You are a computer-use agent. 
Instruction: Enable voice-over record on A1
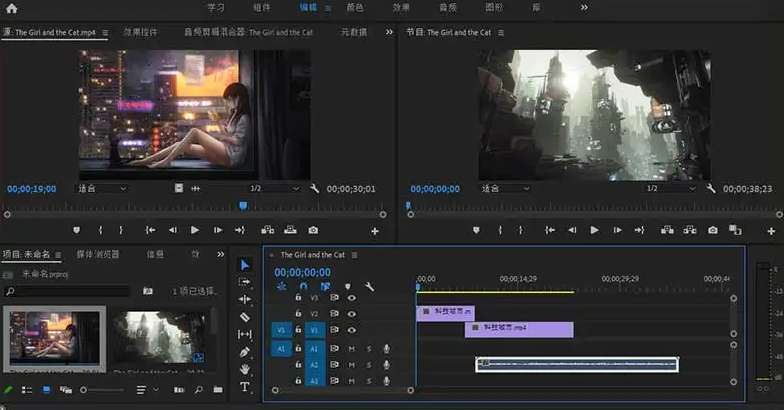[386, 348]
